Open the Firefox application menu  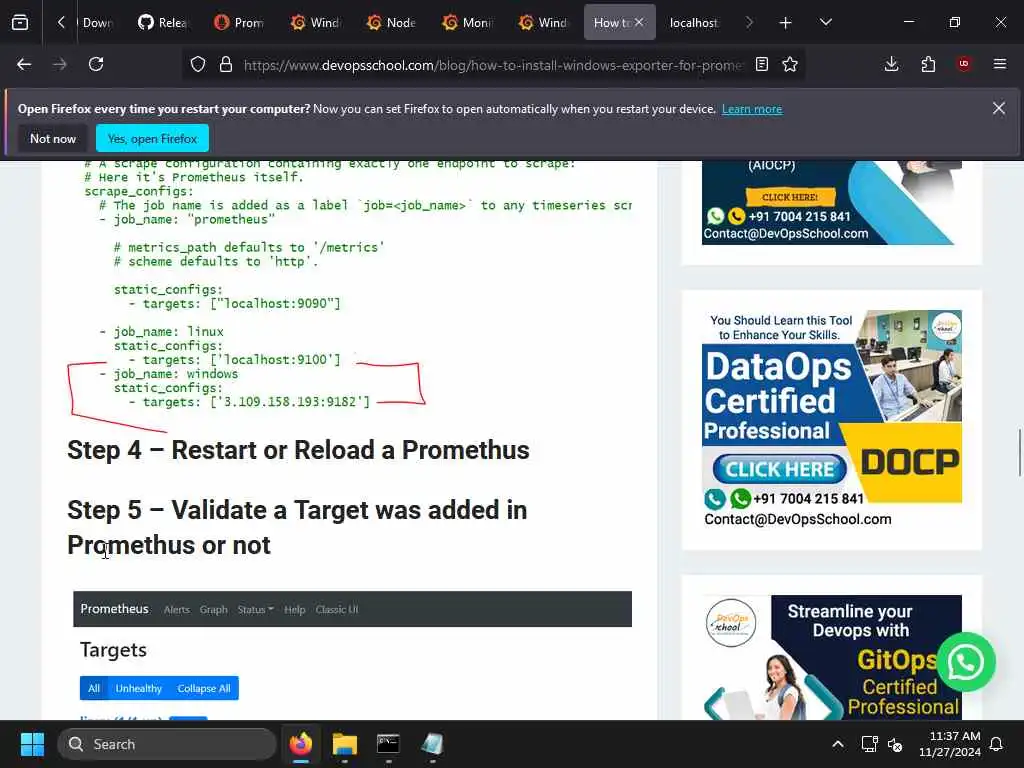(1000, 64)
